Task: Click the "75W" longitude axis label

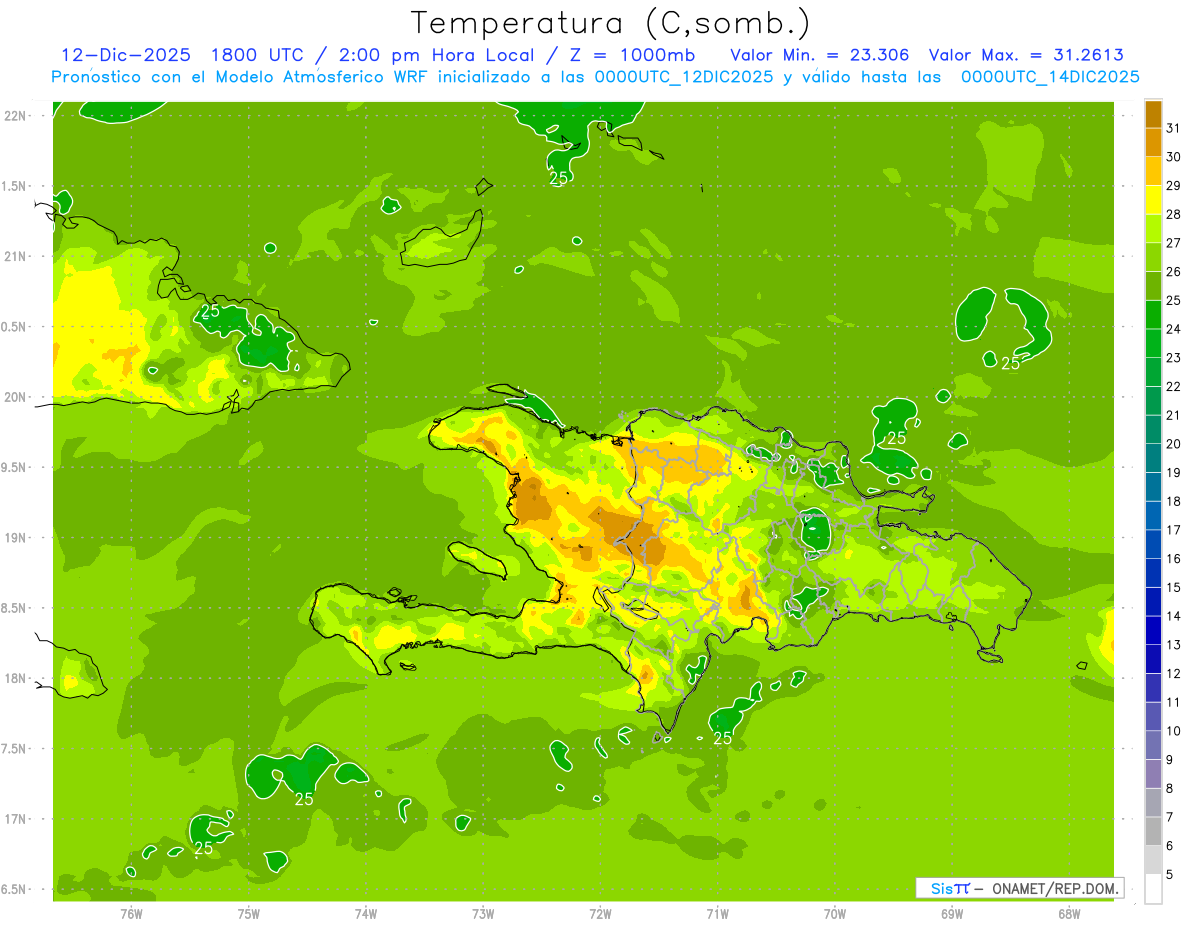Action: [x=248, y=913]
